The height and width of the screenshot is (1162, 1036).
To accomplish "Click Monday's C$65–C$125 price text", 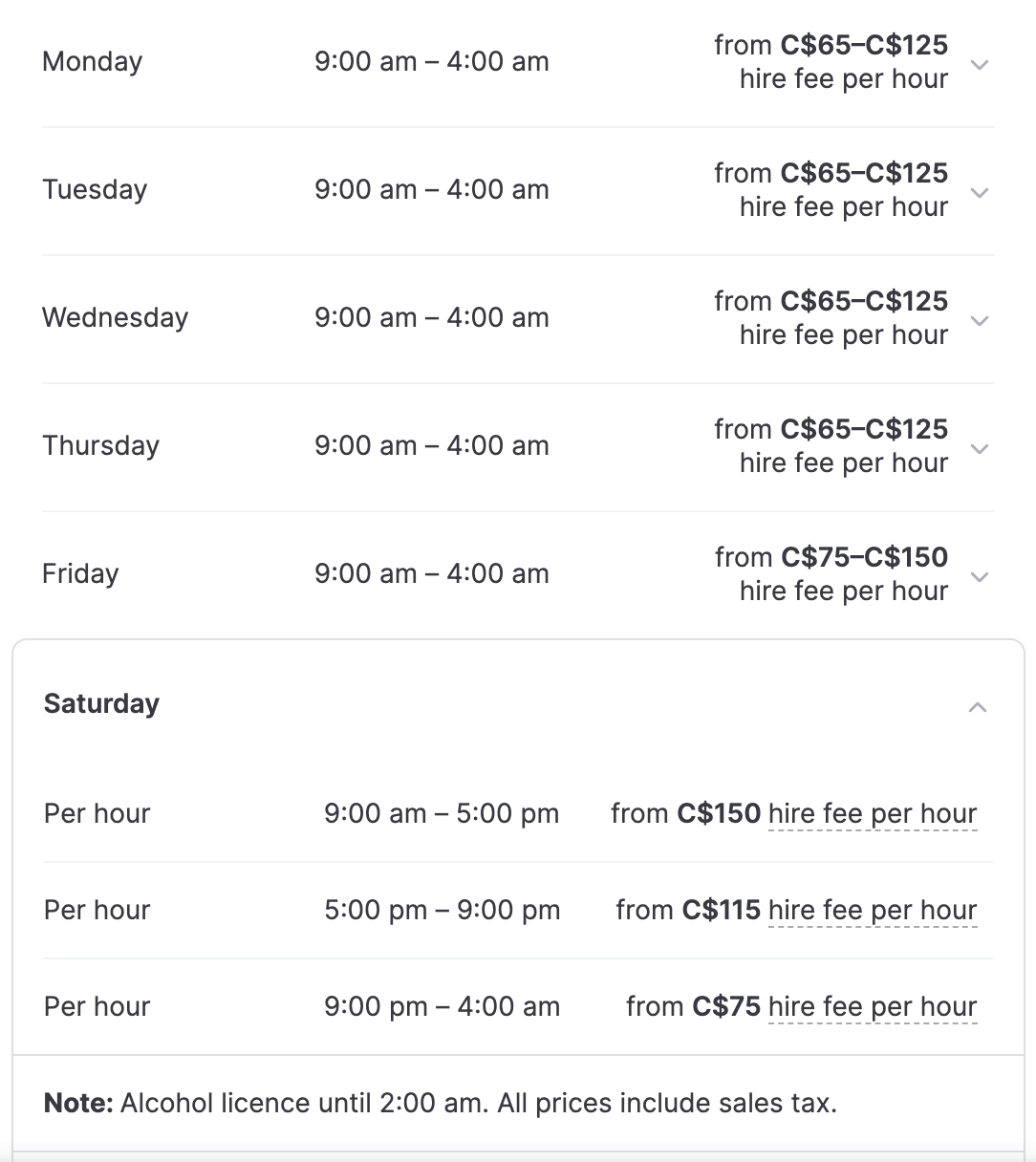I will pos(864,46).
